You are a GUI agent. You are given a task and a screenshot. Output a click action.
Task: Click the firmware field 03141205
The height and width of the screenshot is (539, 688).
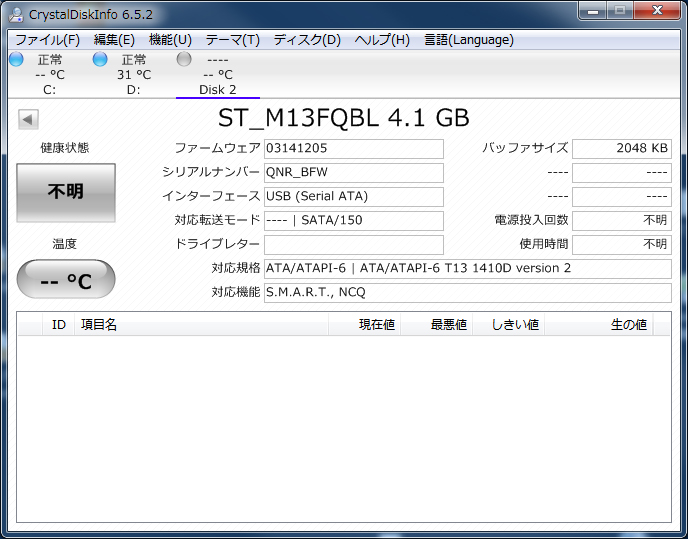pos(354,148)
